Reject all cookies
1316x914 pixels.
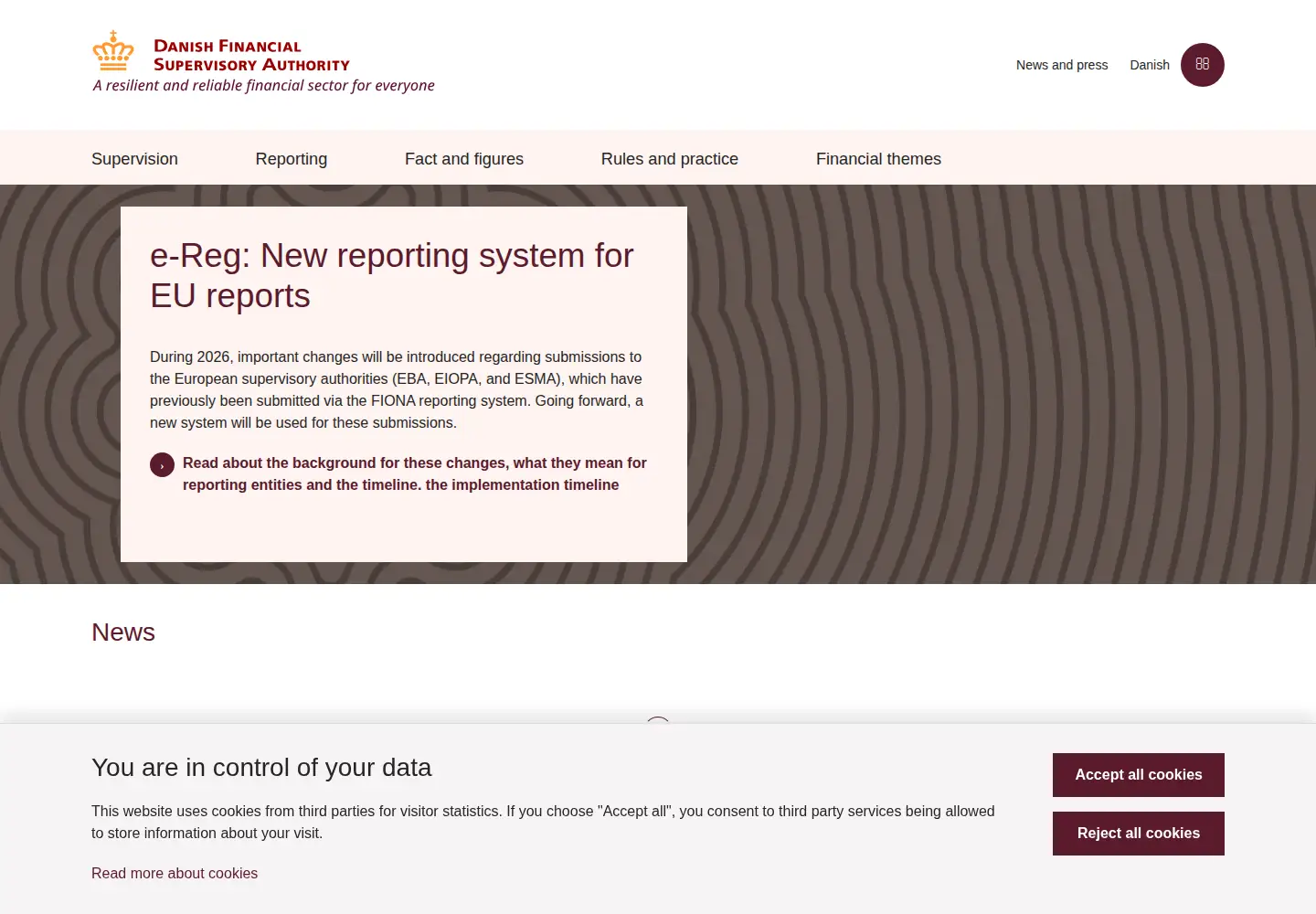point(1139,834)
